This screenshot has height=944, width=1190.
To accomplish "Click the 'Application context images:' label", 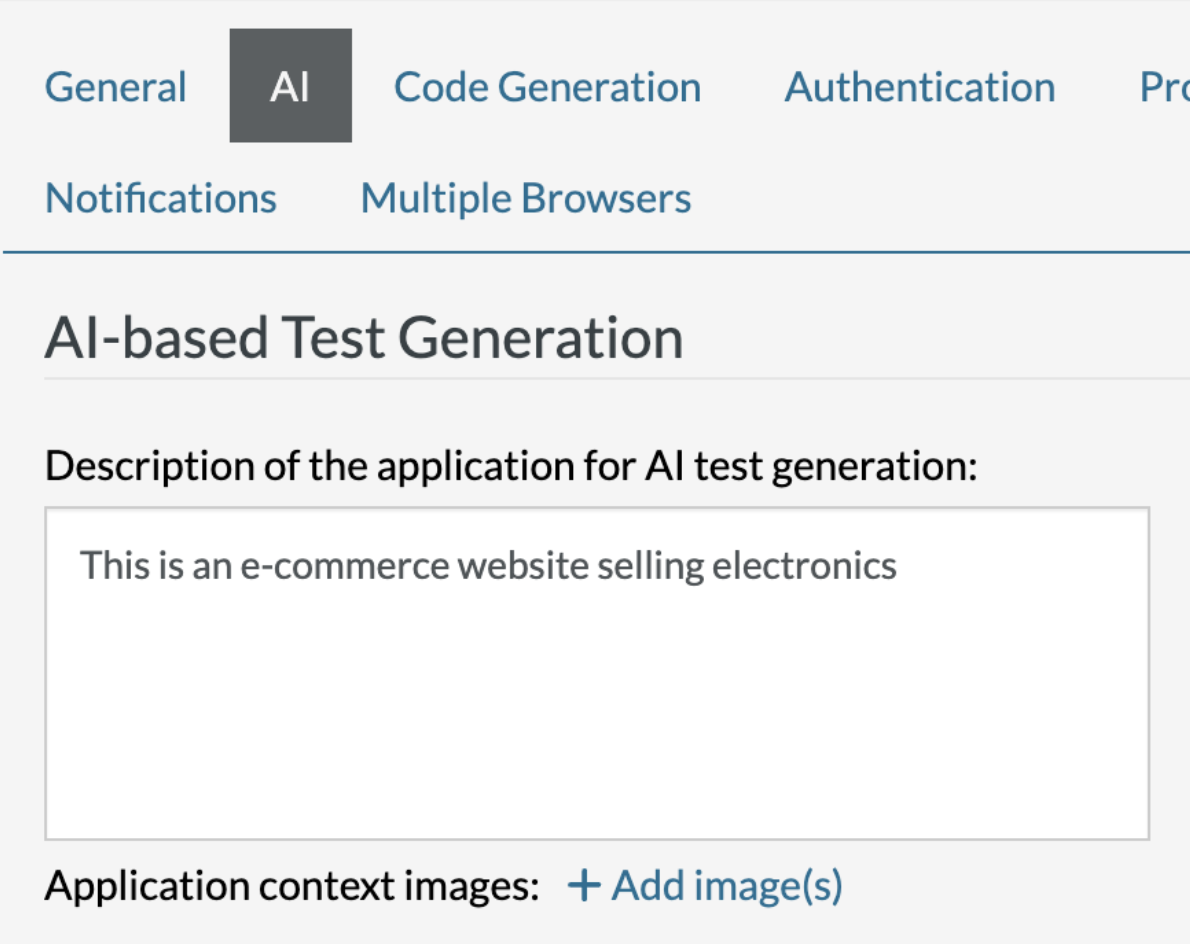I will point(292,886).
